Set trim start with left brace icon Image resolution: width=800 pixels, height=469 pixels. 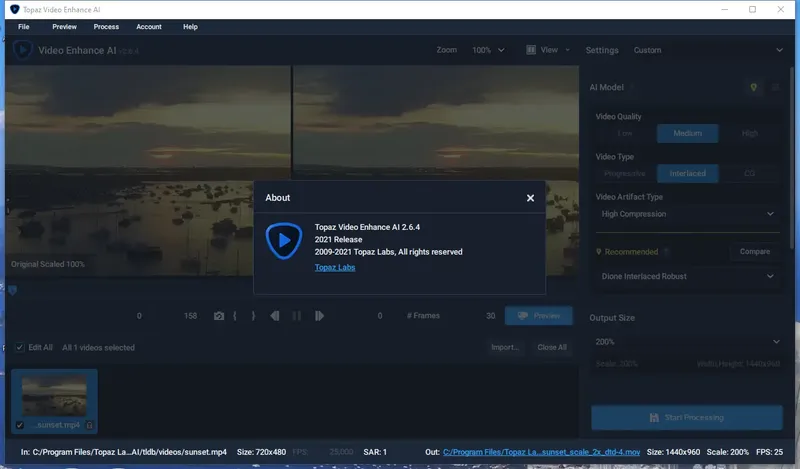point(235,316)
